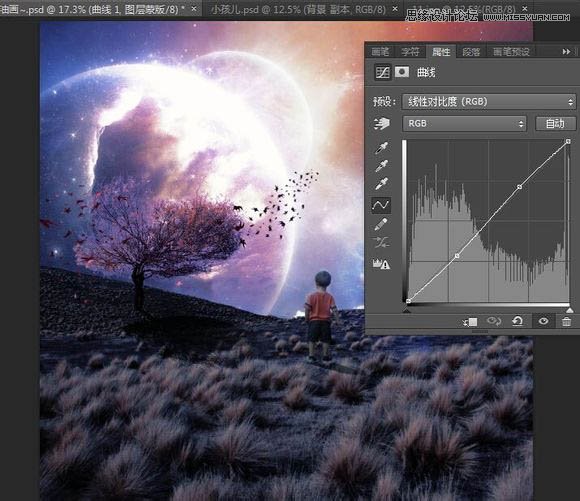Click the black input slider triangle
The image size is (580, 501).
[407, 310]
